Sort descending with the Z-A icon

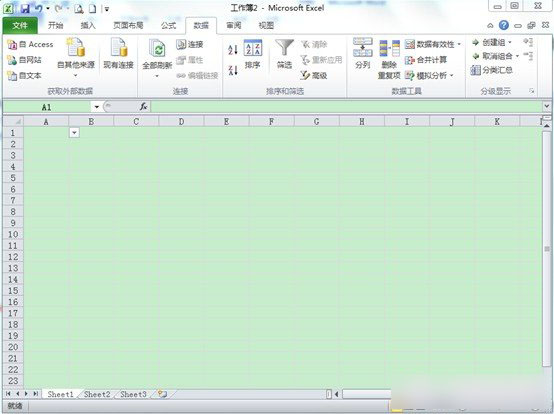233,70
